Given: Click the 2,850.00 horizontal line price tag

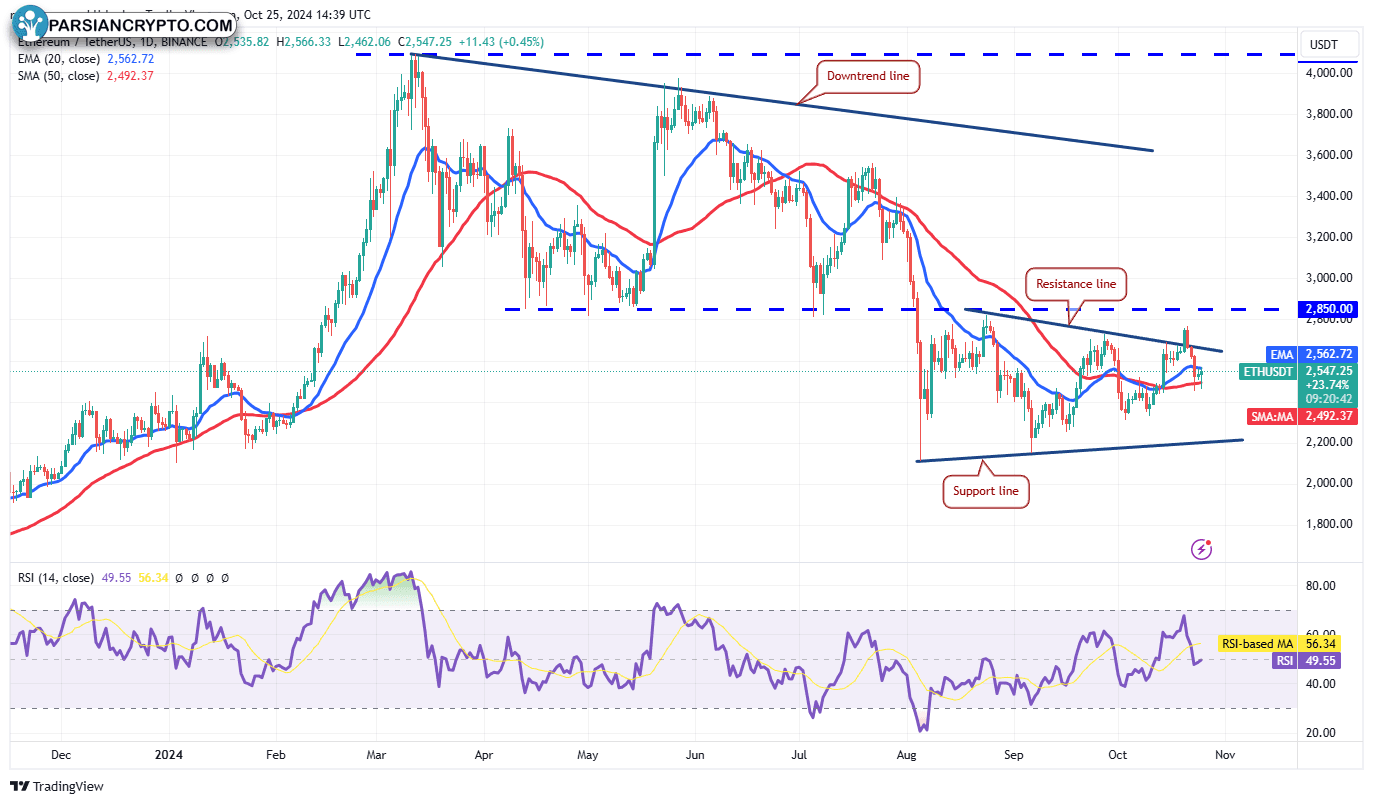Looking at the screenshot, I should click(x=1329, y=309).
